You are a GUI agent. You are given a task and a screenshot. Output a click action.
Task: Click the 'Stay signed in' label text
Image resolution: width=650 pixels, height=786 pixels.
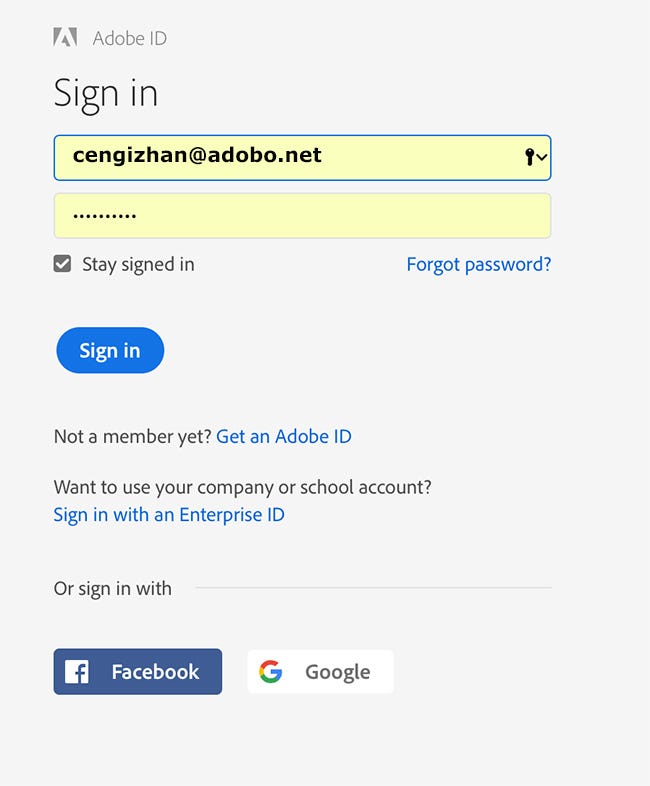[138, 264]
